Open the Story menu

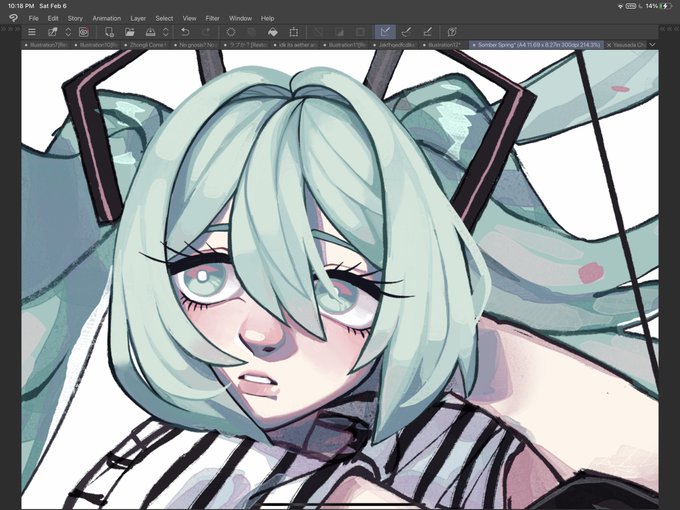point(75,18)
